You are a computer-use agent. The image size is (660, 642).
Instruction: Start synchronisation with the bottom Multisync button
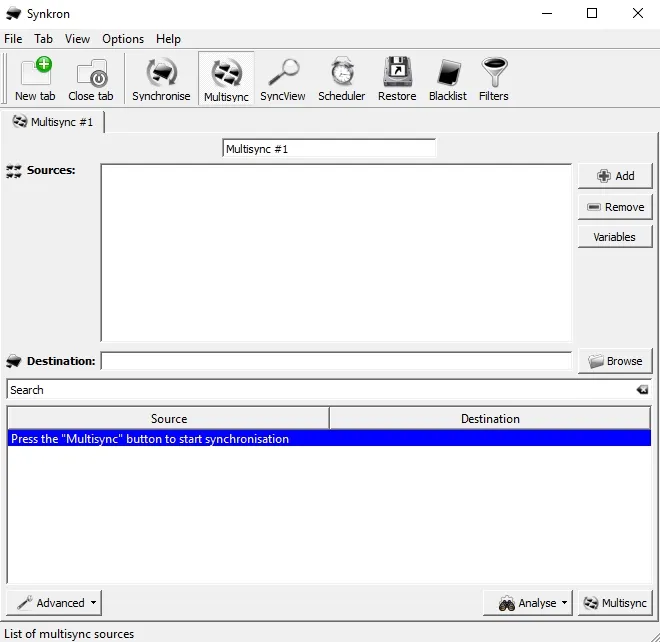(615, 603)
